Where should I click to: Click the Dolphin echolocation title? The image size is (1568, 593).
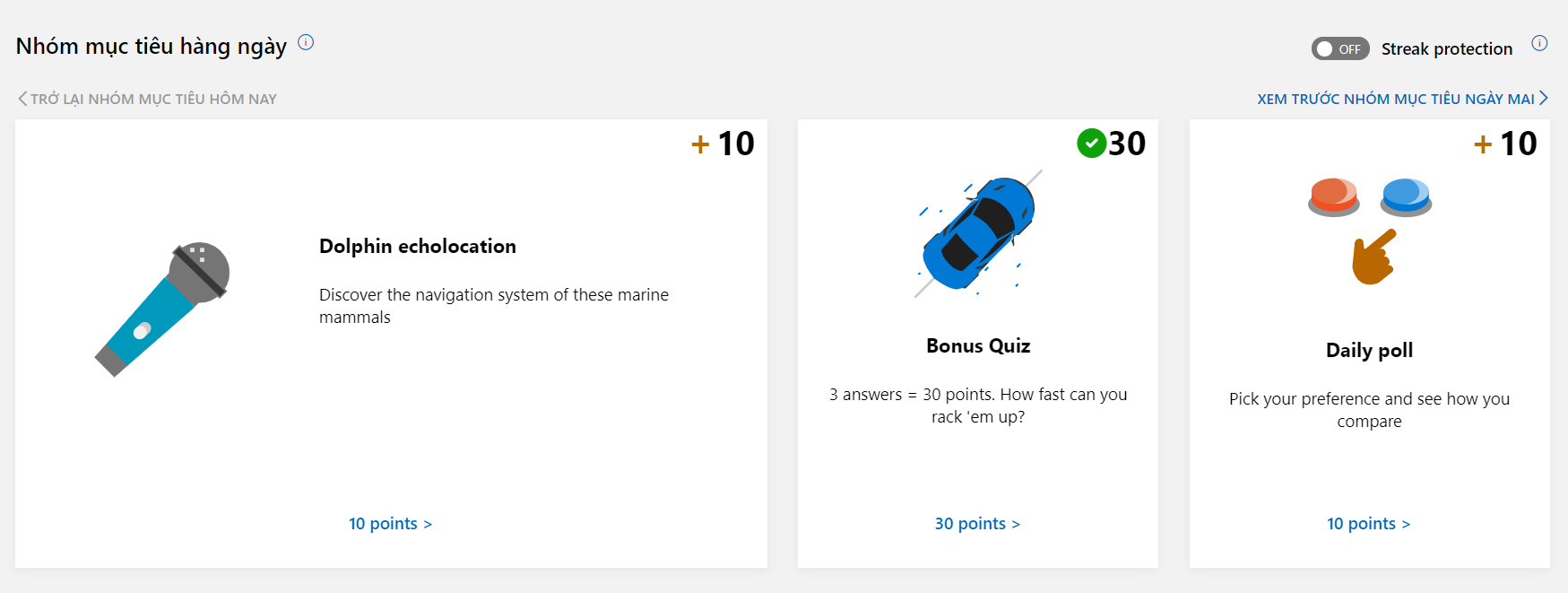[418, 246]
